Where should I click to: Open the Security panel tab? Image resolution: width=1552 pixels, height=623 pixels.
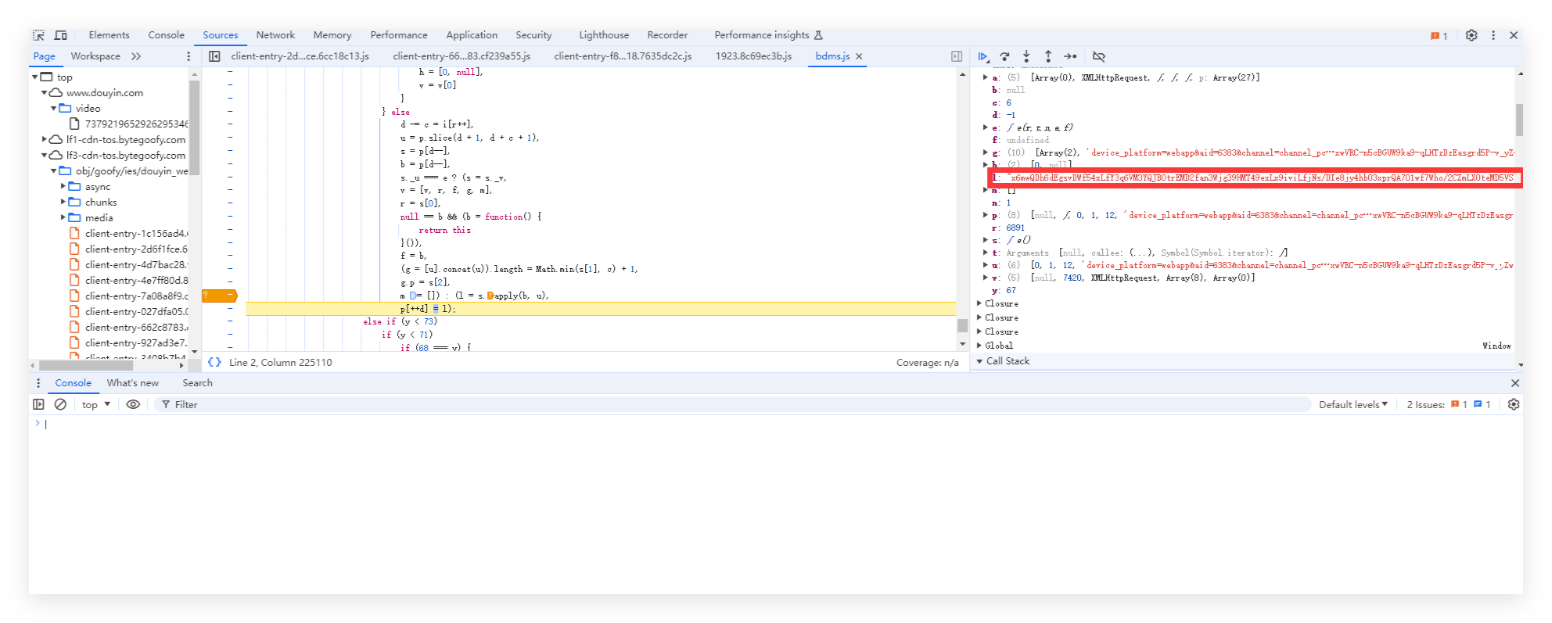click(x=534, y=35)
